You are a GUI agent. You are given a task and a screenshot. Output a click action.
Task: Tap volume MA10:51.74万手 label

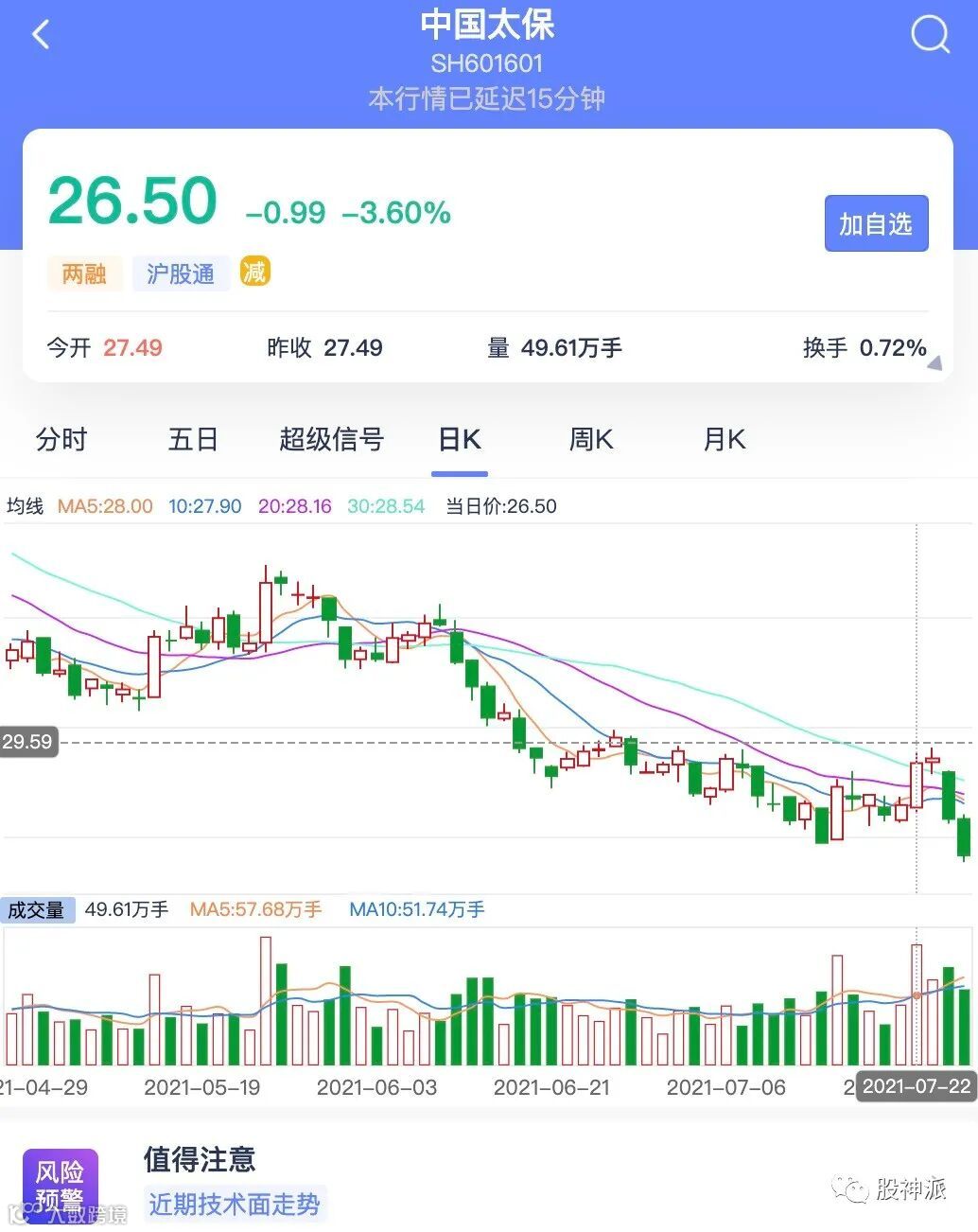click(417, 909)
